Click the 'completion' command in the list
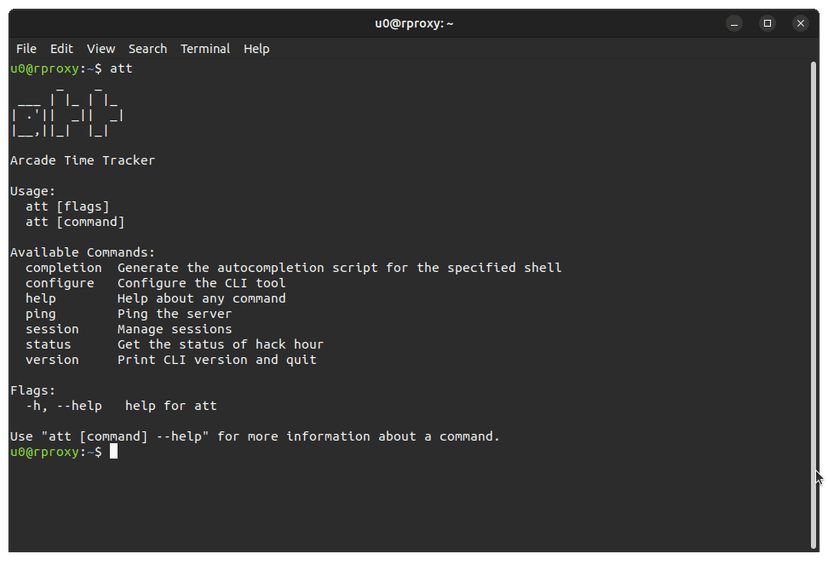 tap(63, 268)
